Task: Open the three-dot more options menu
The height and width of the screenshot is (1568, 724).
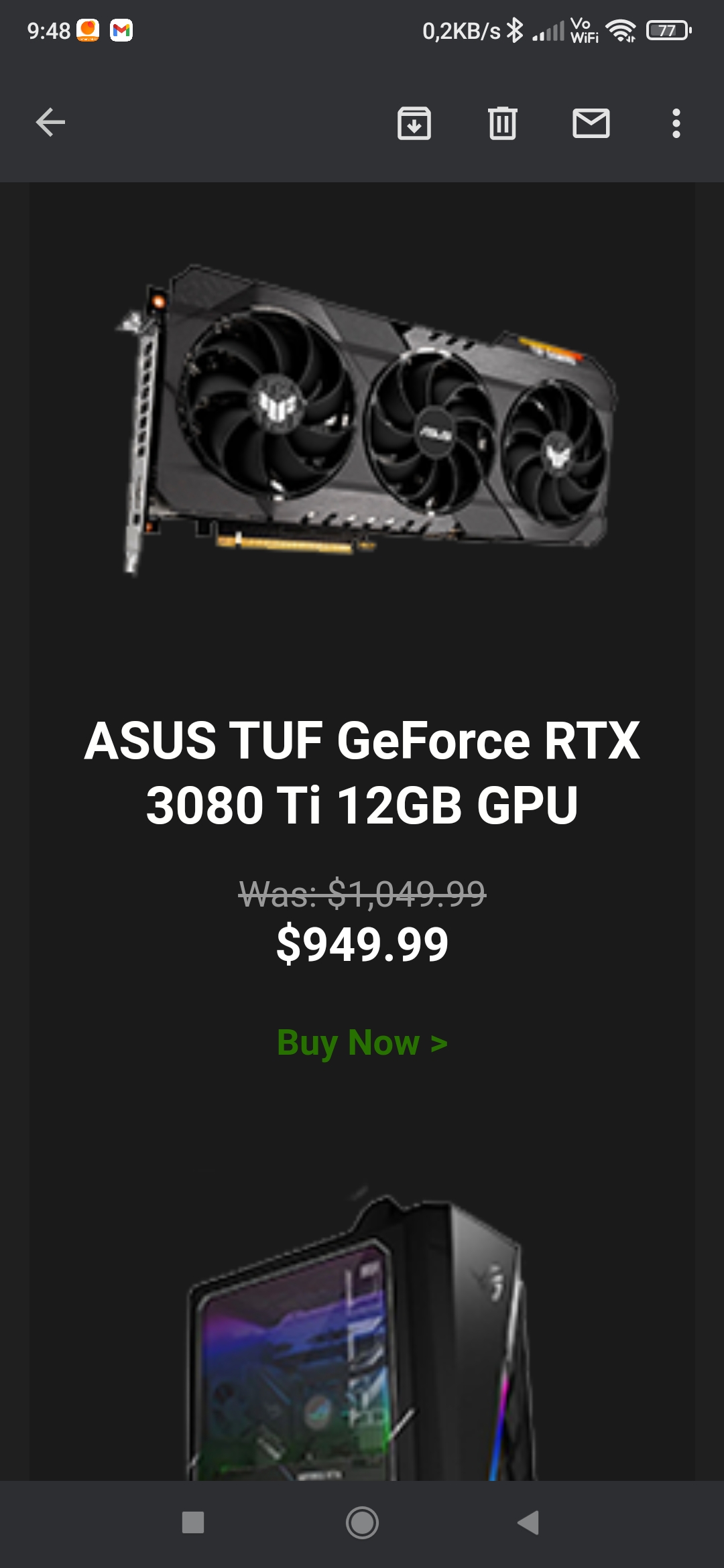Action: tap(676, 123)
